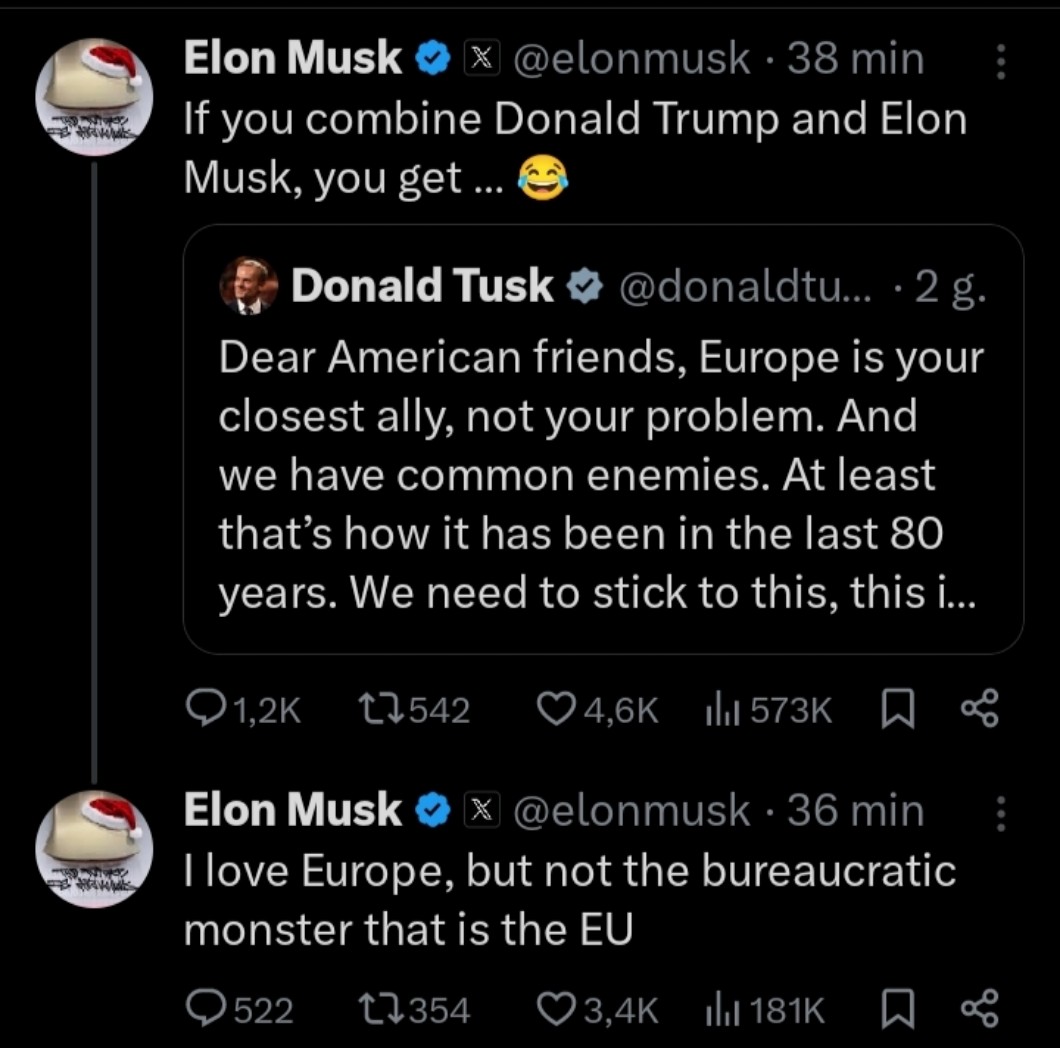Repost the post with 354 reposts
This screenshot has height=1048, width=1060.
coord(378,1010)
